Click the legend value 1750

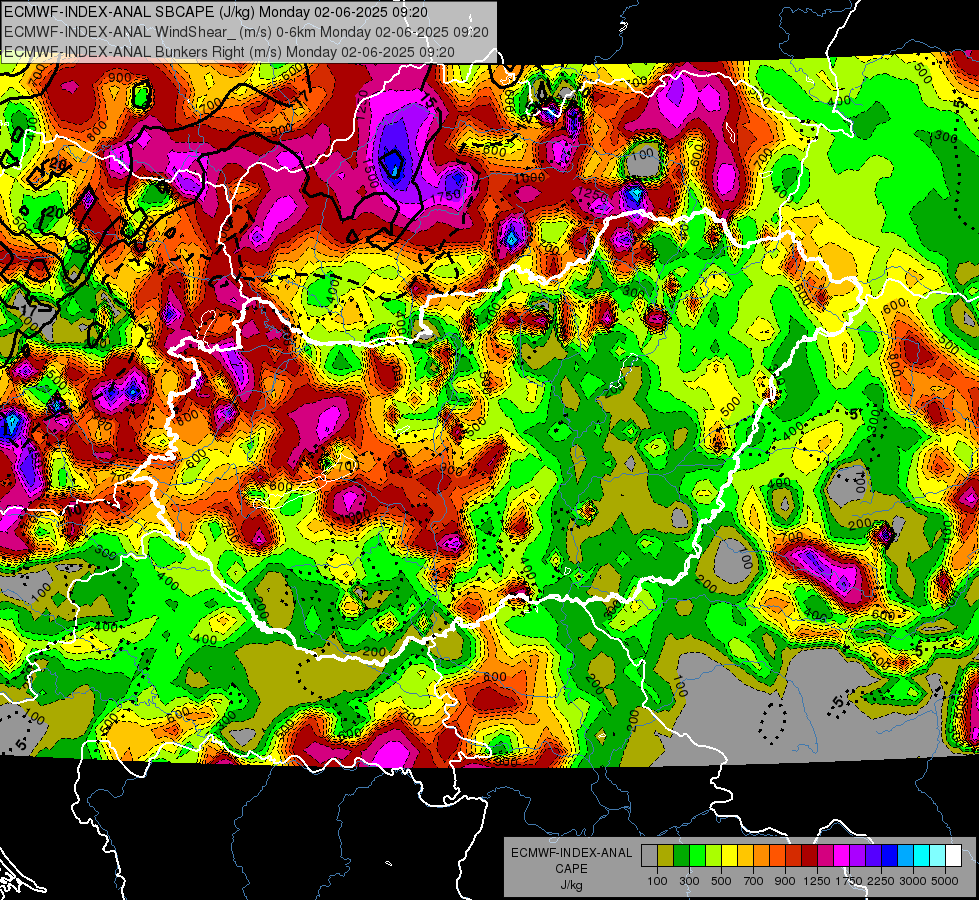click(850, 881)
